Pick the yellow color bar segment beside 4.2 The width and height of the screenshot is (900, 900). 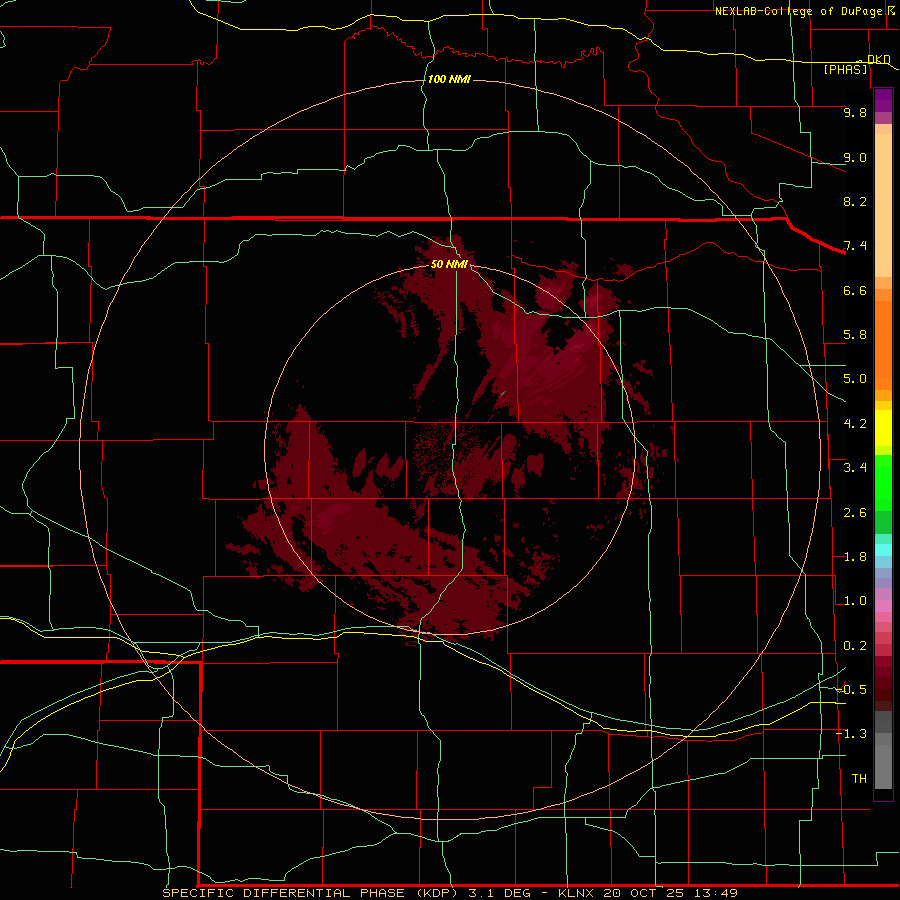coord(883,428)
